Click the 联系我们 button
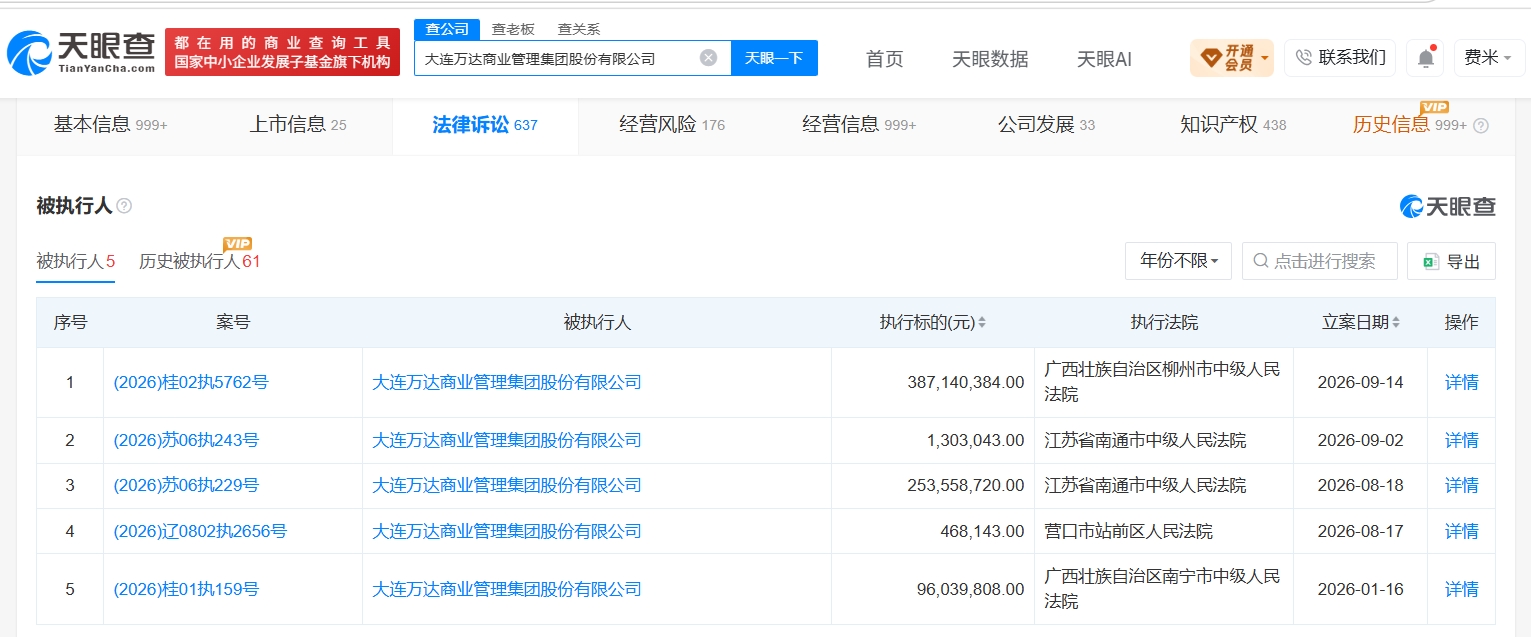1531x637 pixels. (x=1340, y=58)
